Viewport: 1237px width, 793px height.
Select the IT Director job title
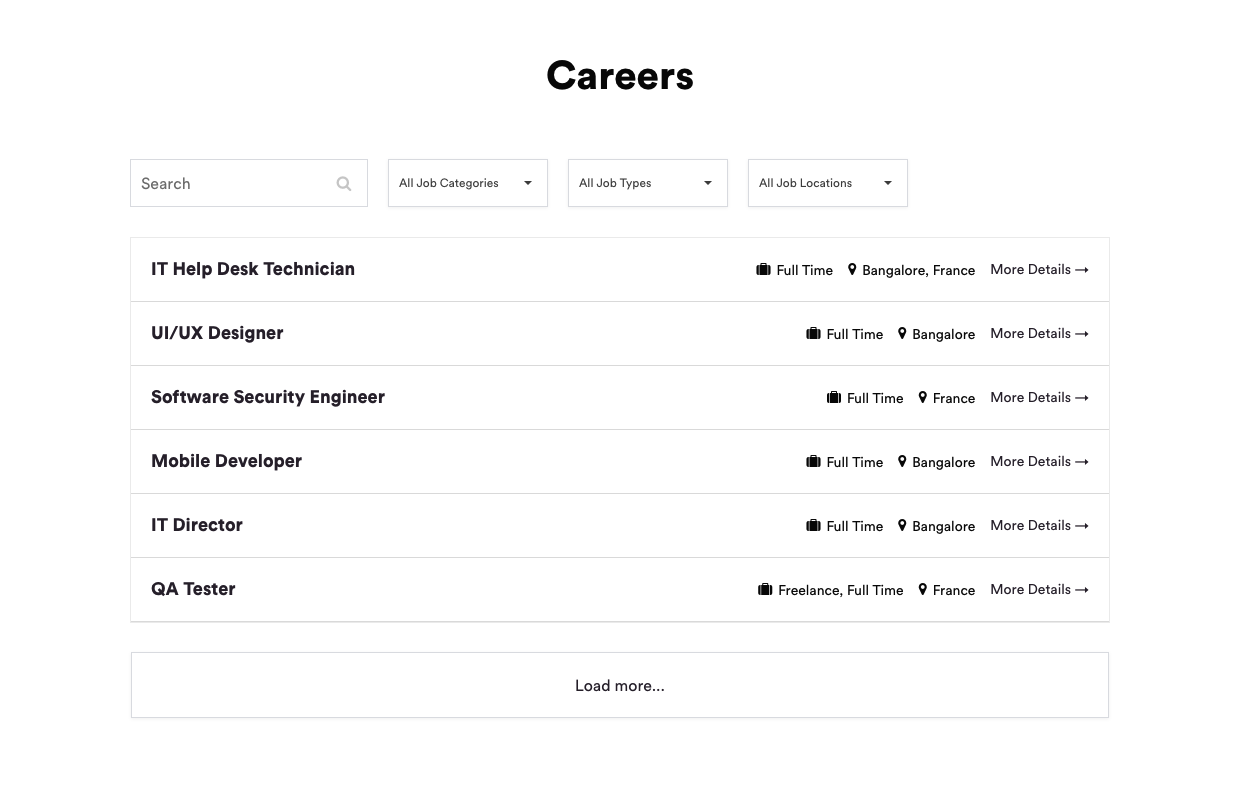click(x=197, y=525)
